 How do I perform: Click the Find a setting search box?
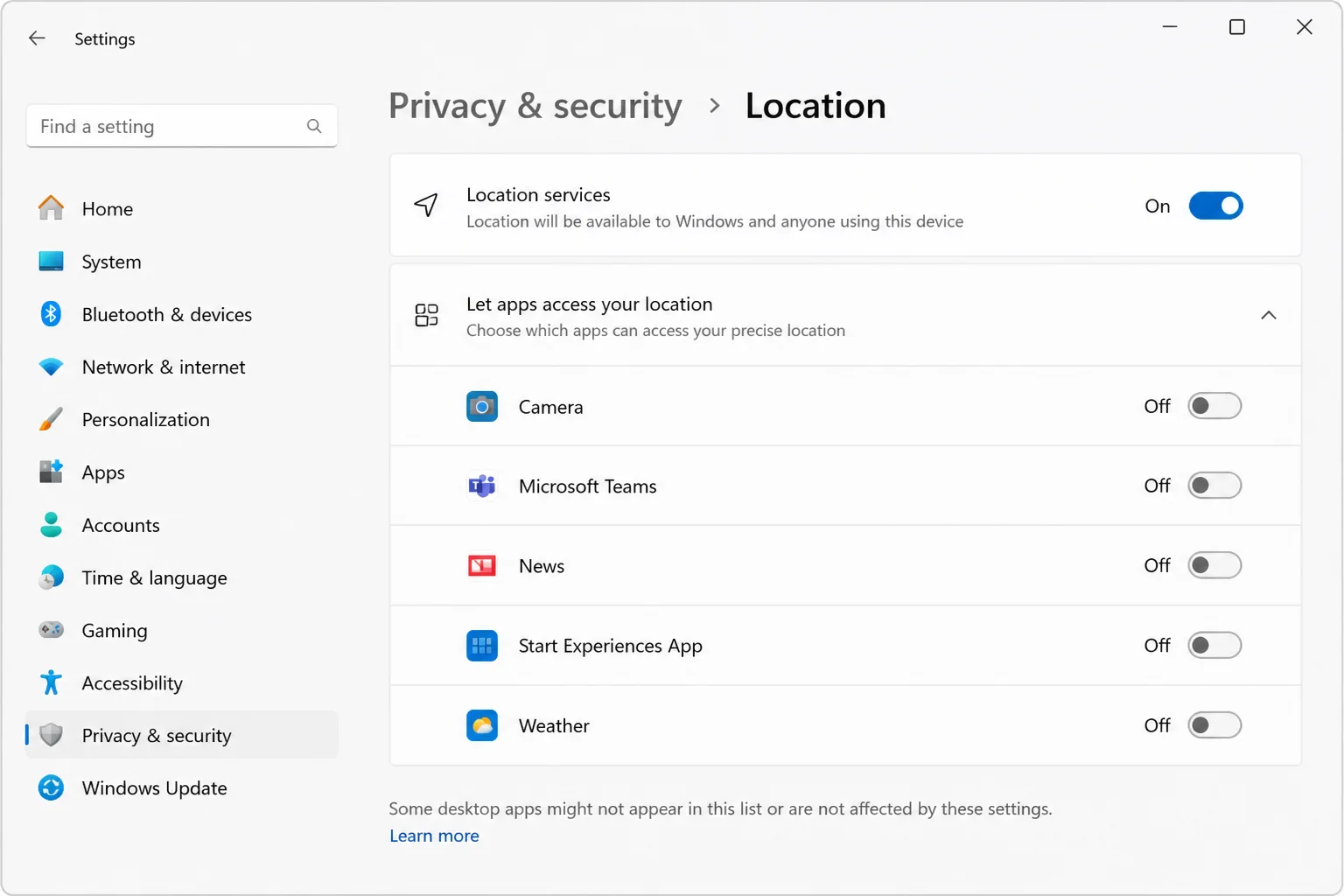pyautogui.click(x=182, y=127)
